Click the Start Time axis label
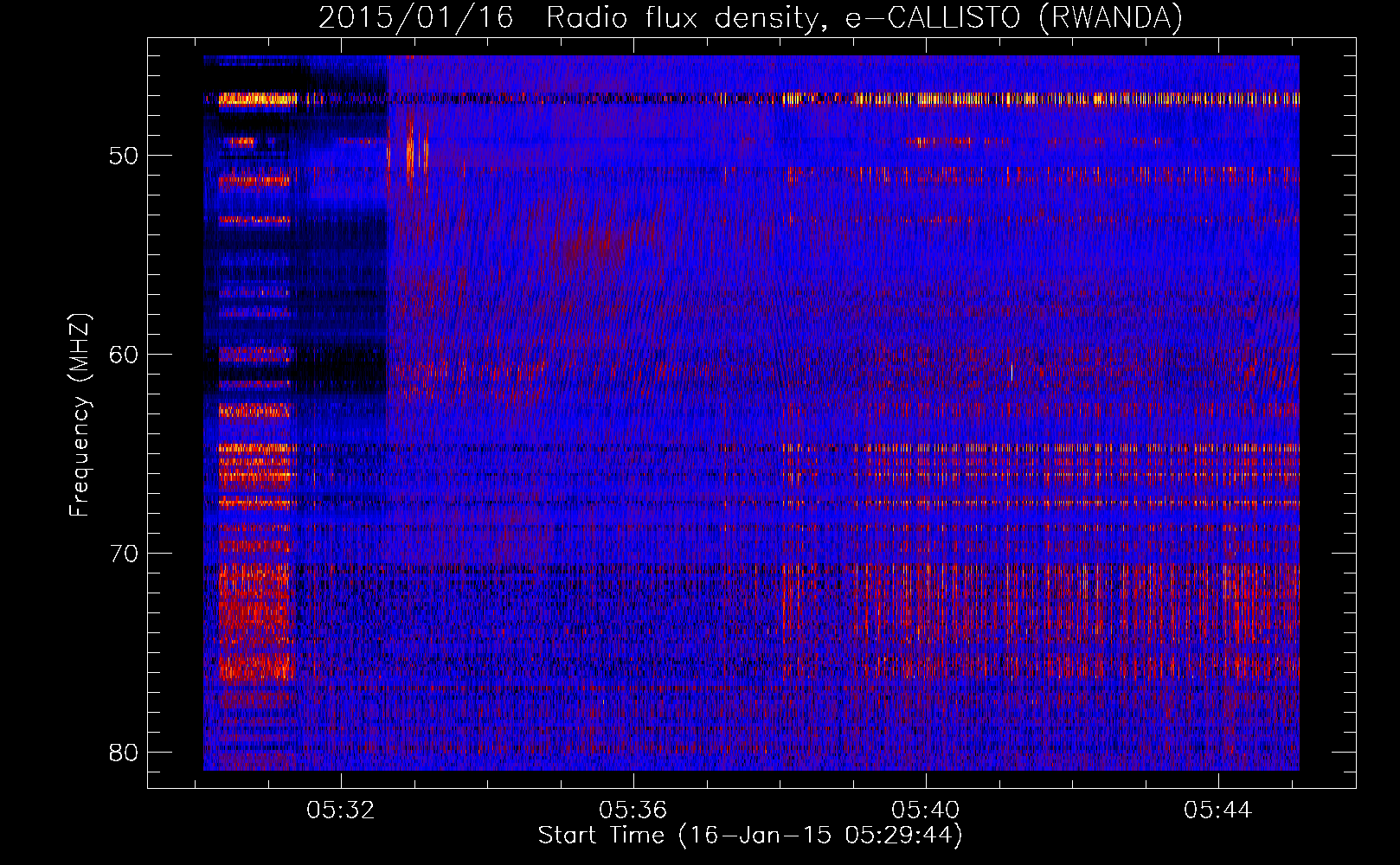The width and height of the screenshot is (1400, 865). [x=750, y=836]
